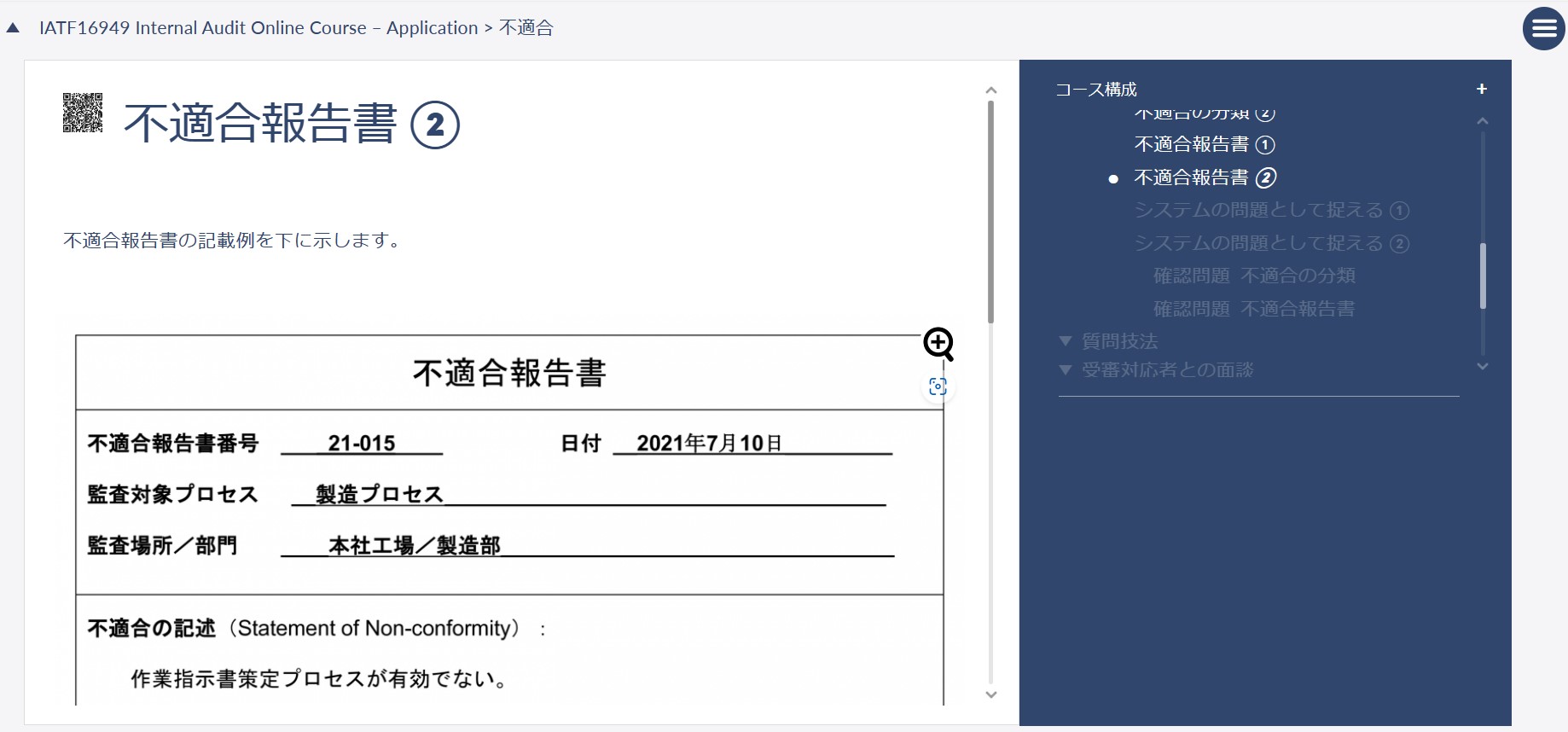Image resolution: width=1568 pixels, height=732 pixels.
Task: Expand the 受審対応者との面談 section
Action: click(x=1156, y=369)
